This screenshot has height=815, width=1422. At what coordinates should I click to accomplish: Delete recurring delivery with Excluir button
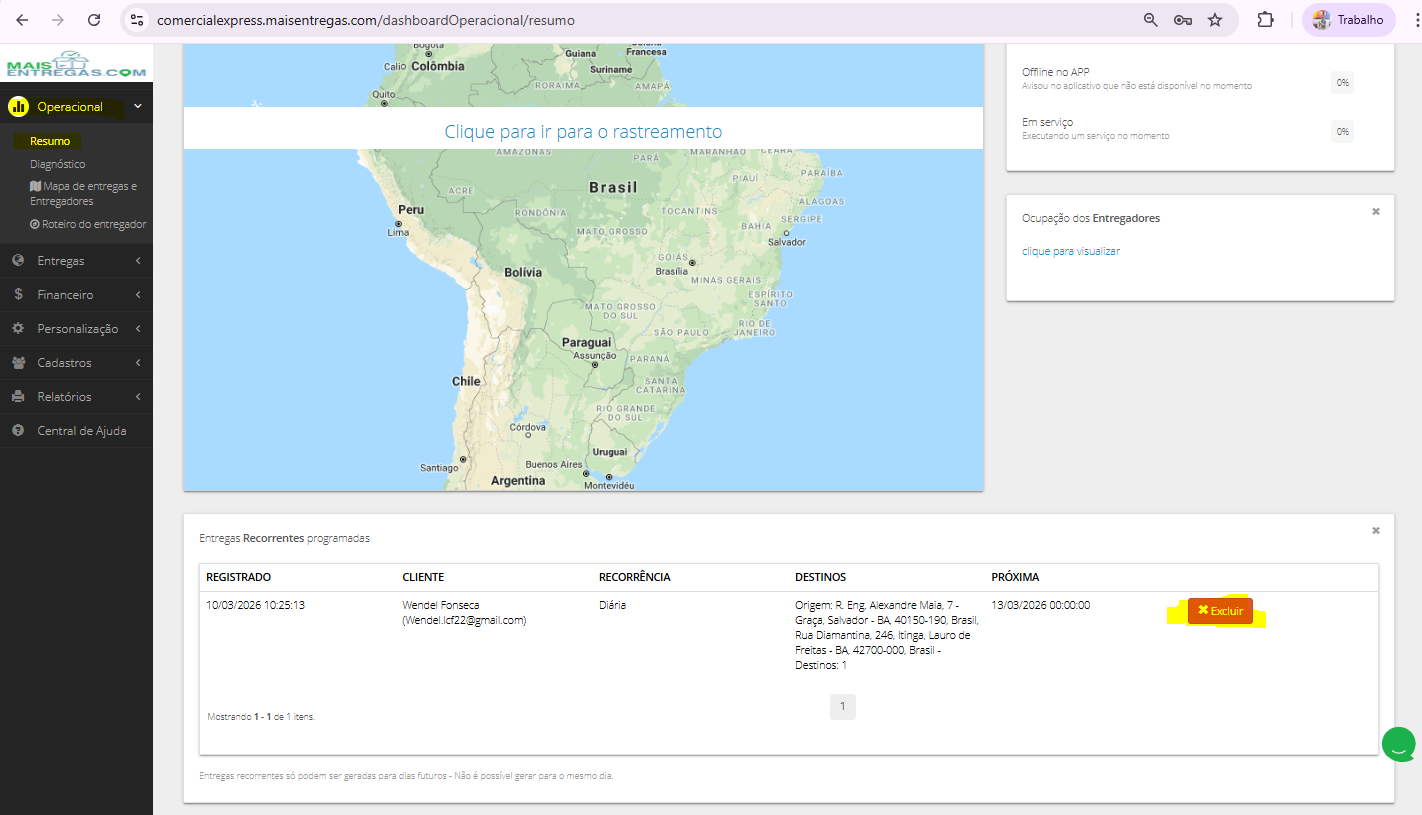coord(1220,611)
